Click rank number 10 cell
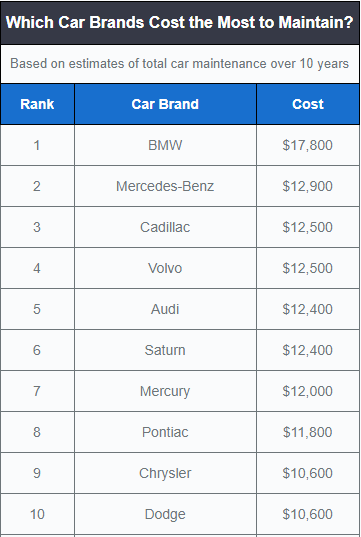361x537 pixels. 37,514
